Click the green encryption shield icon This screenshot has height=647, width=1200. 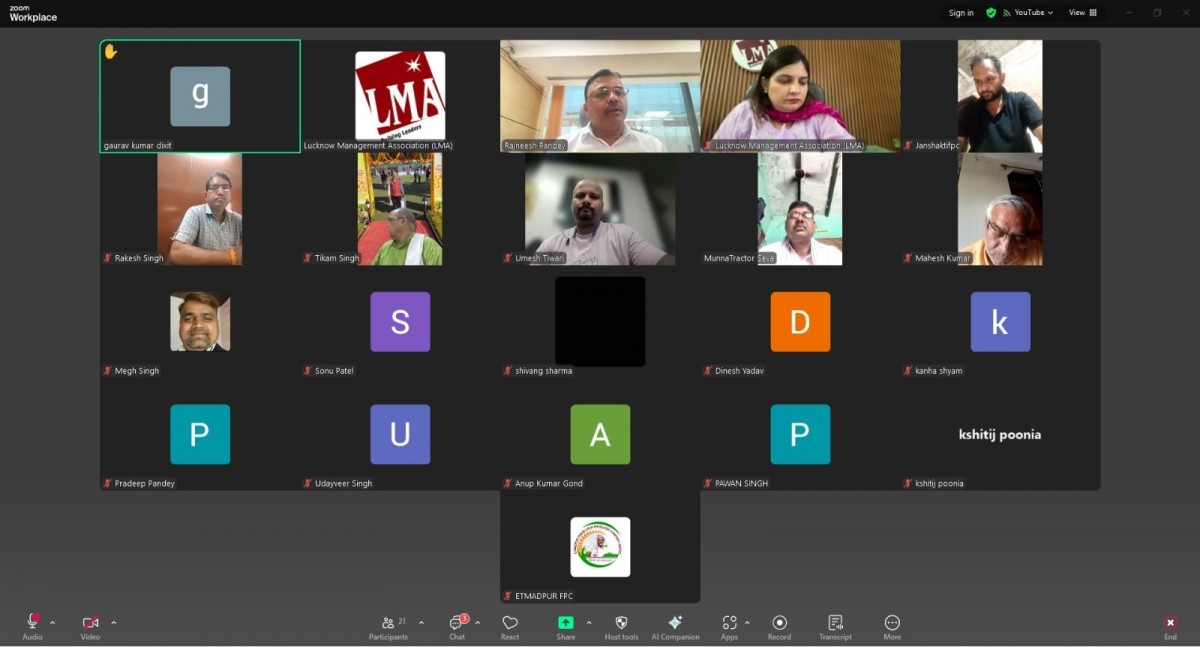[x=991, y=13]
